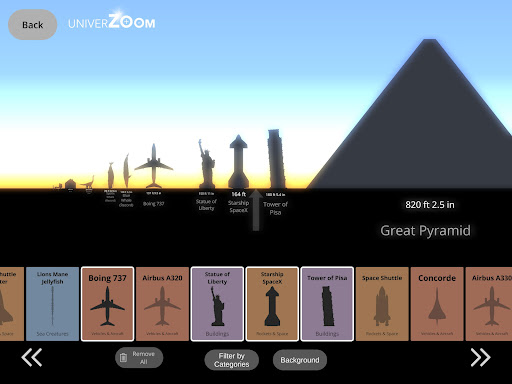The height and width of the screenshot is (384, 512).
Task: Add the Airbus A320 card
Action: coord(162,304)
